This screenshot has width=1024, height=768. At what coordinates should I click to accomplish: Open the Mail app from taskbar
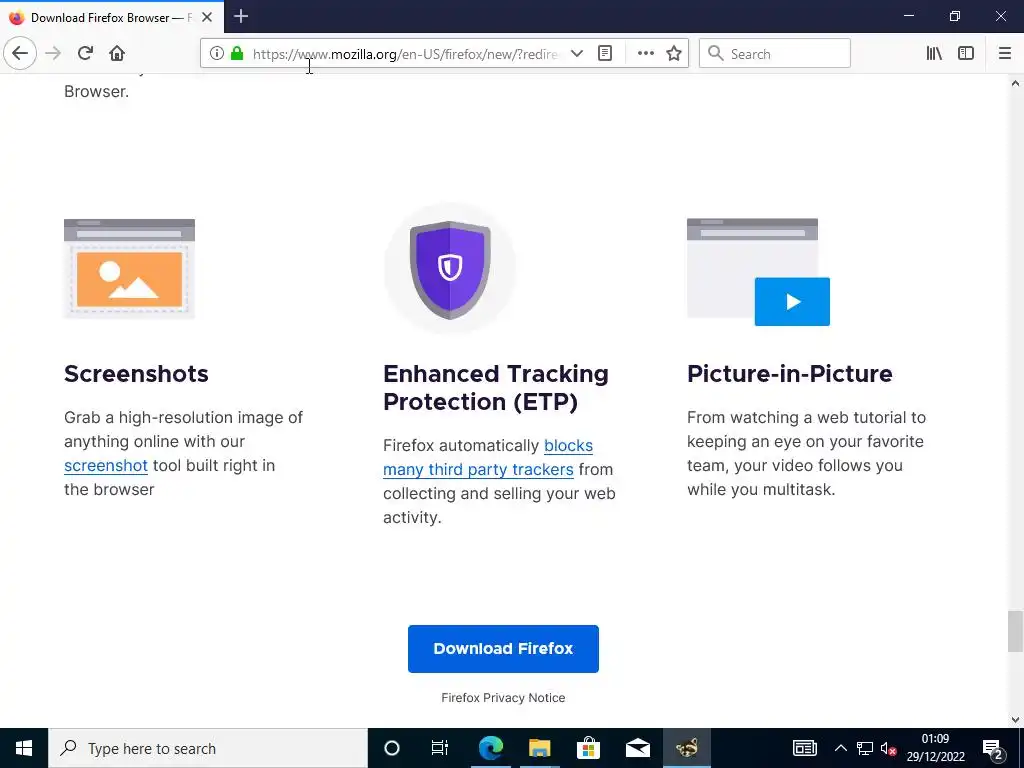click(637, 748)
